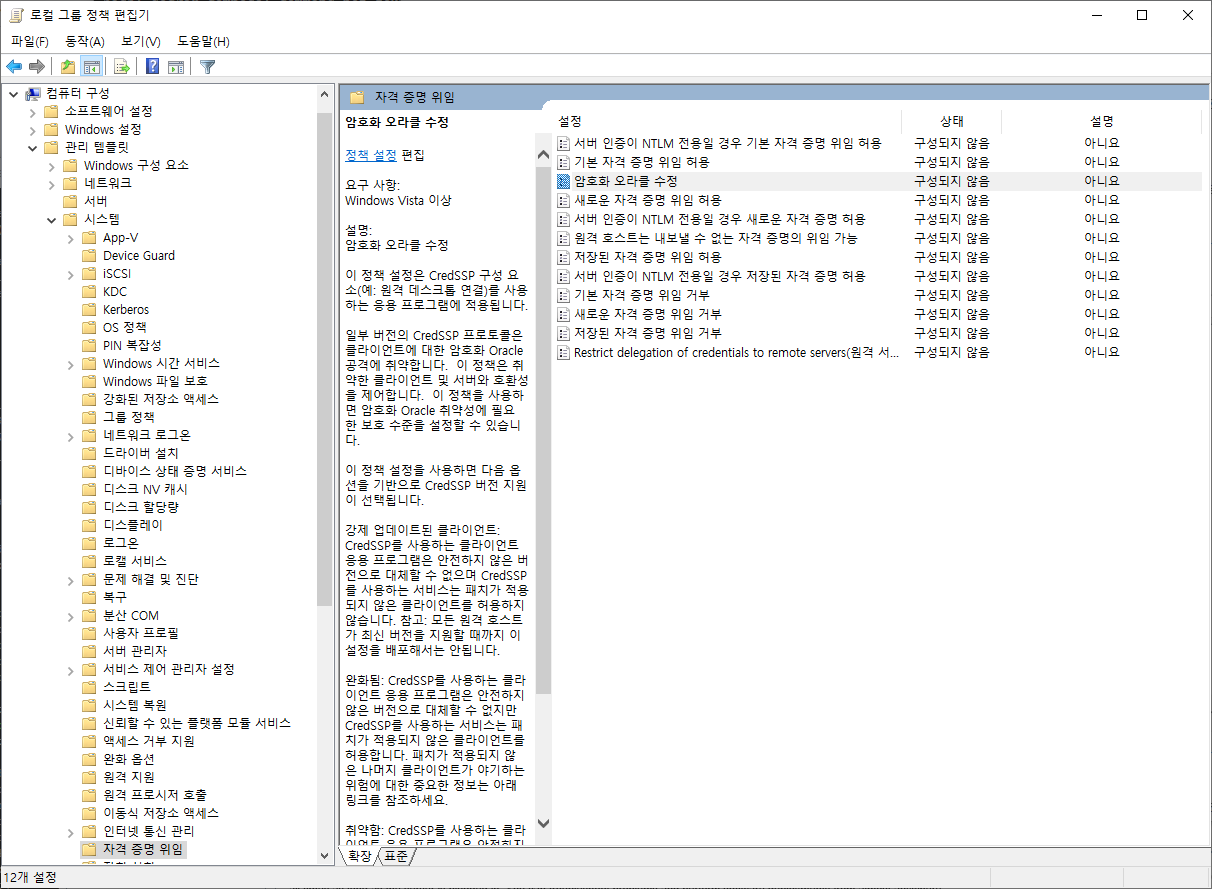Click the 정책 설정 link
This screenshot has width=1212, height=889.
tap(371, 155)
